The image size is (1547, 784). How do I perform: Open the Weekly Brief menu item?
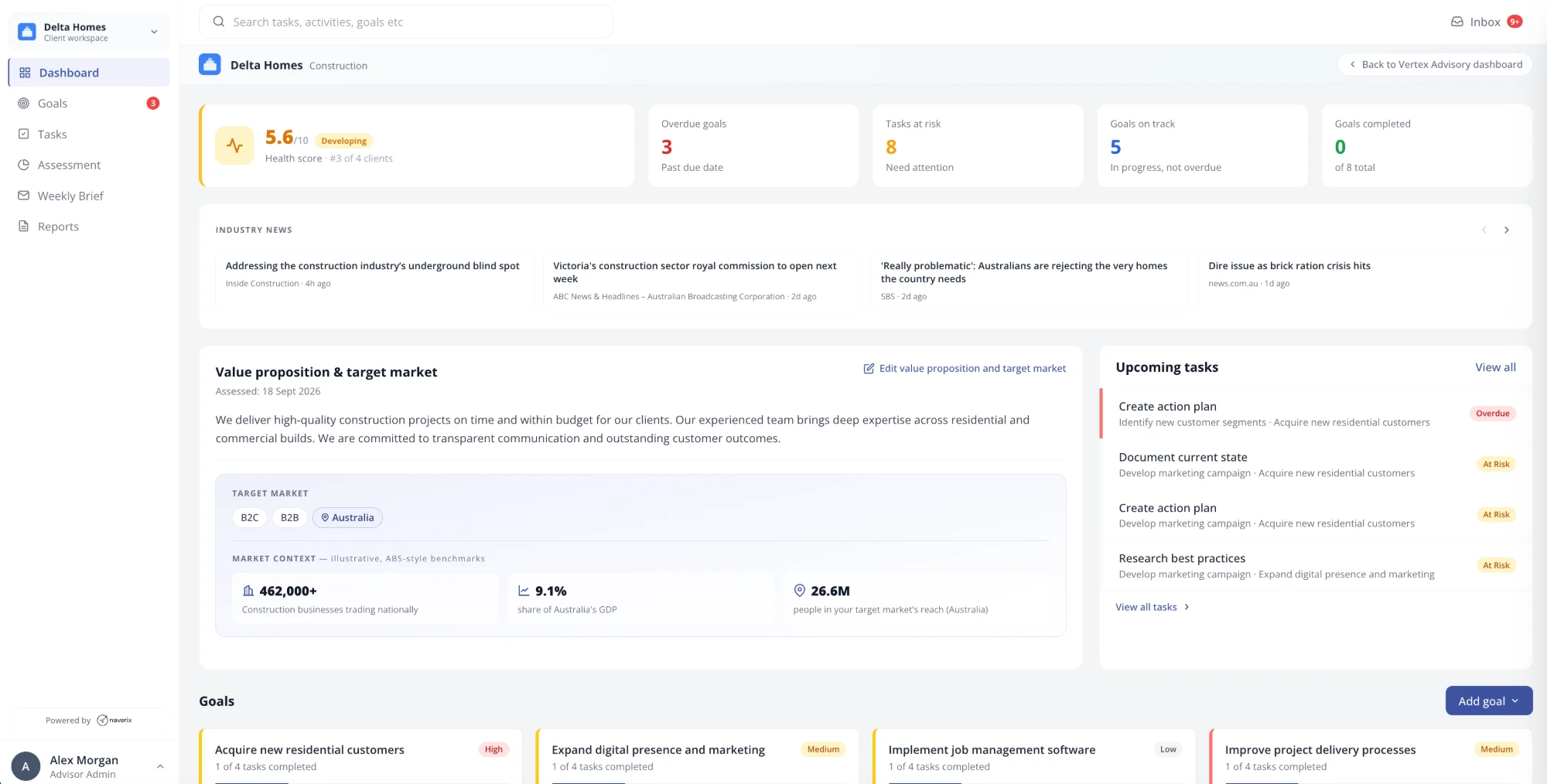click(89, 196)
